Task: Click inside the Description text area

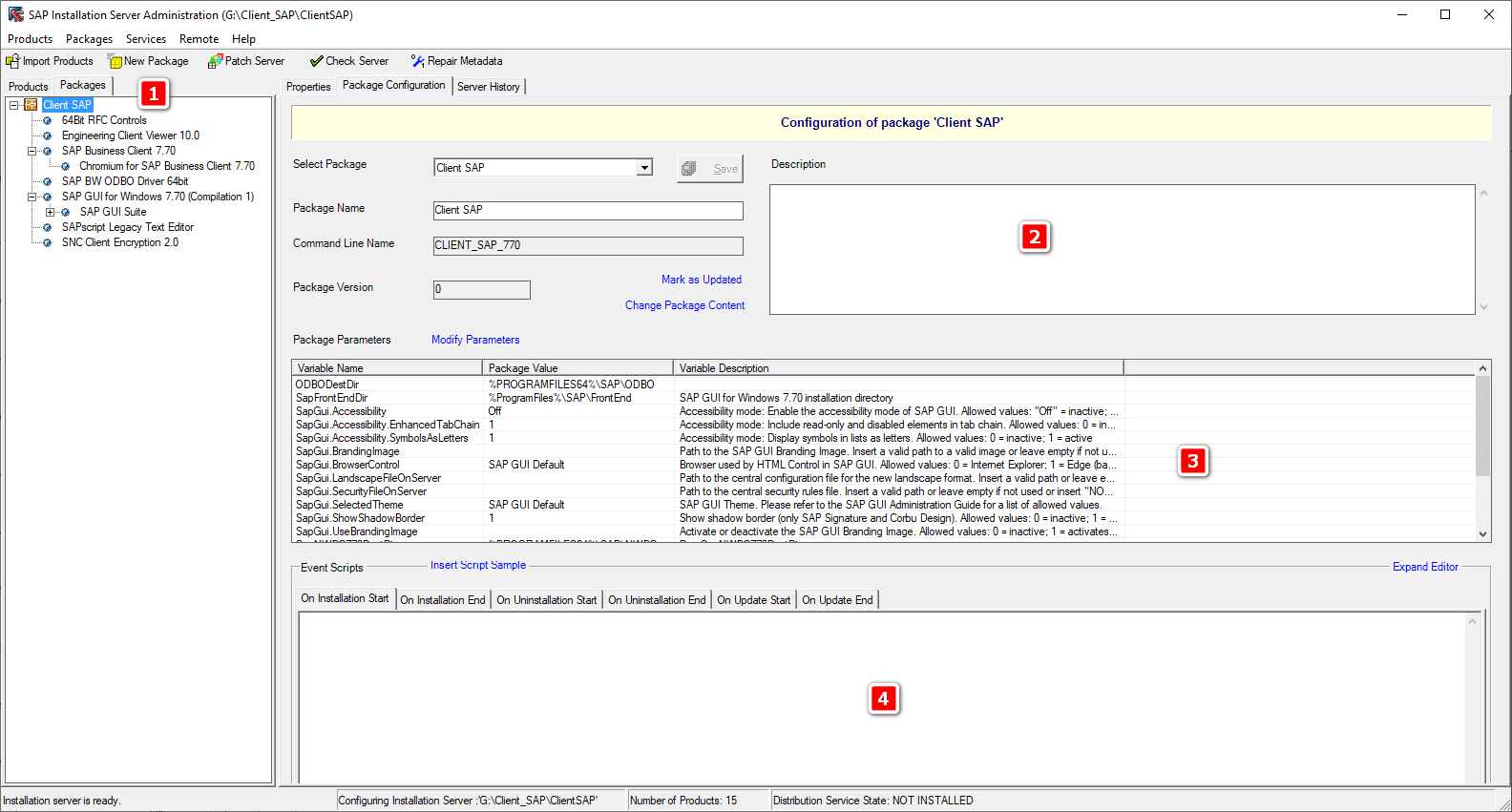Action: [x=1123, y=249]
